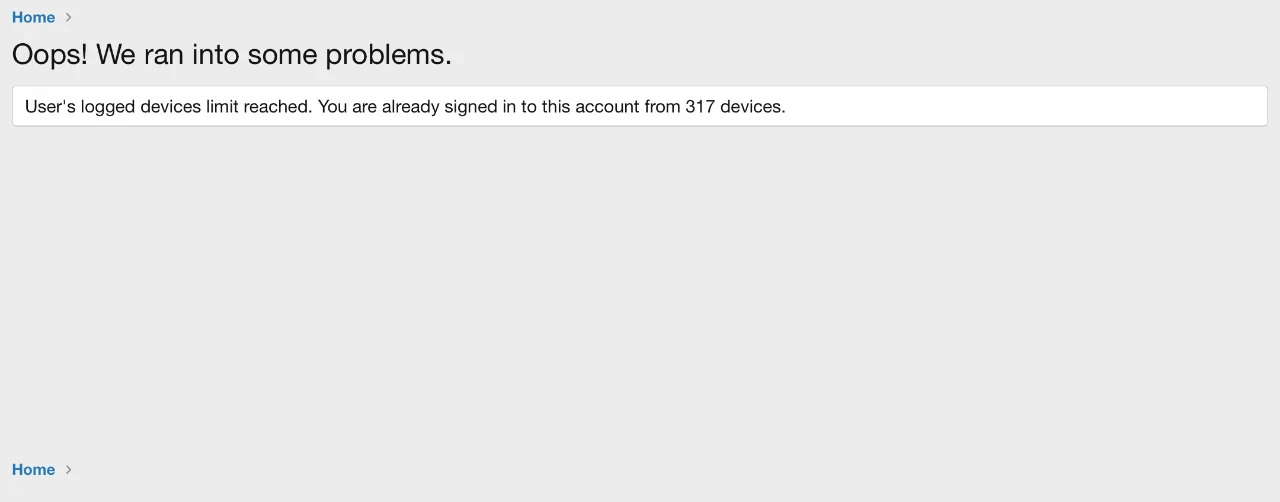Click the final word "devices." in the message
Image resolution: width=1280 pixels, height=502 pixels.
753,106
